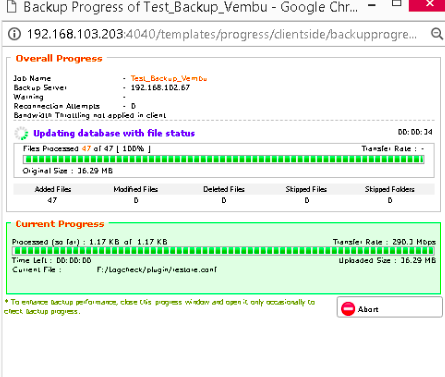445x377 pixels.
Task: Click the Test_Backup_Vembu job name text
Action: pos(169,78)
